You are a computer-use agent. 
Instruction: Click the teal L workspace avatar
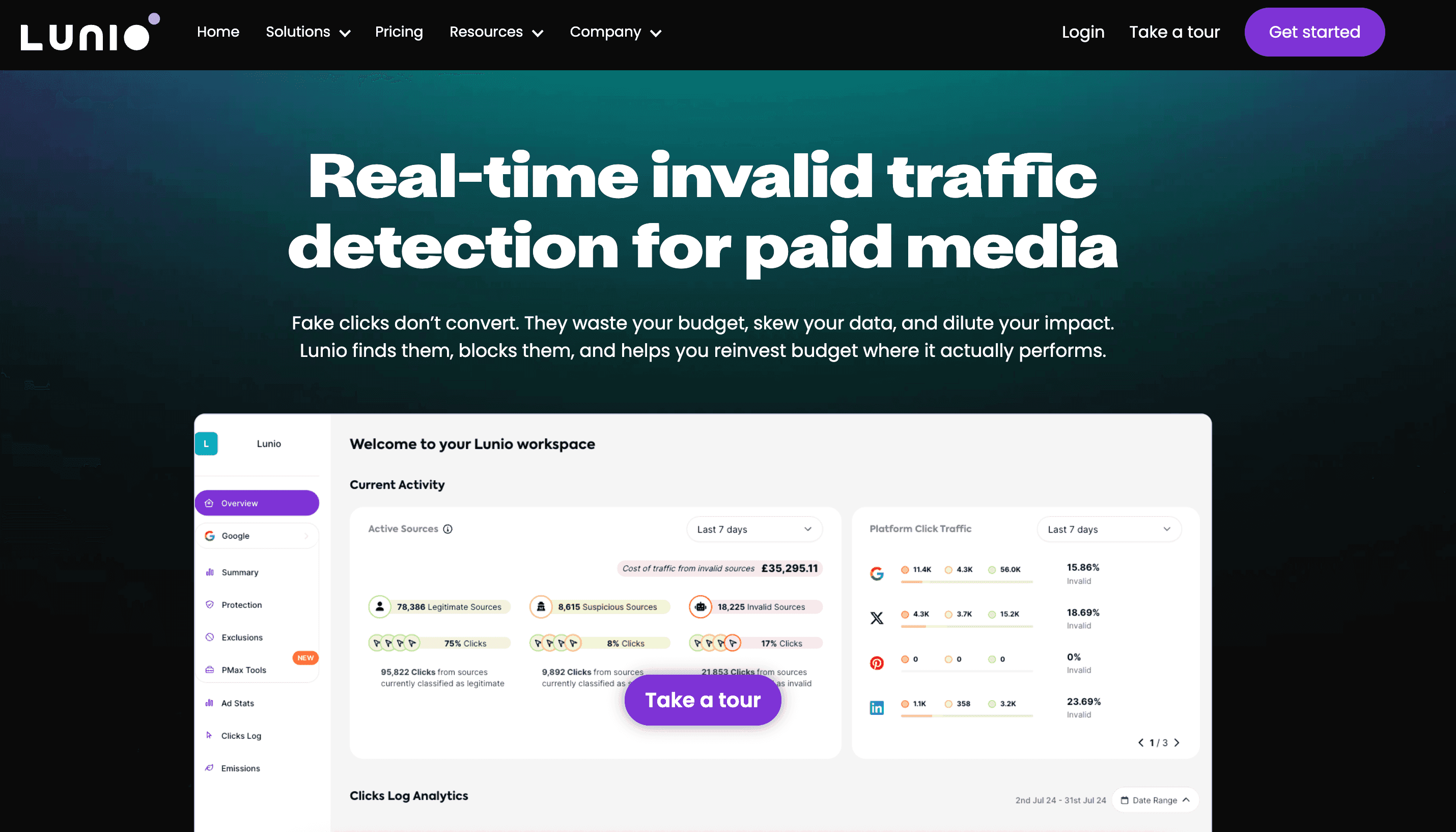pos(206,443)
